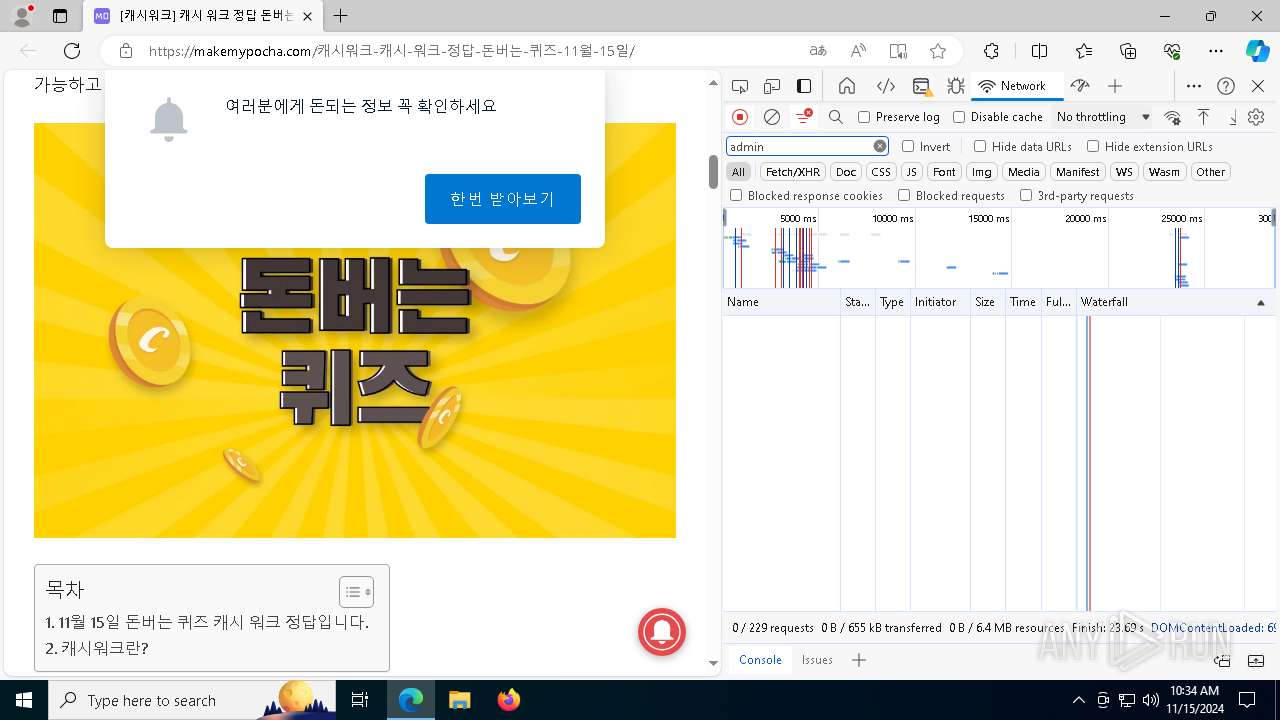The height and width of the screenshot is (720, 1280).
Task: Filter requests by CSS type
Action: tap(880, 172)
